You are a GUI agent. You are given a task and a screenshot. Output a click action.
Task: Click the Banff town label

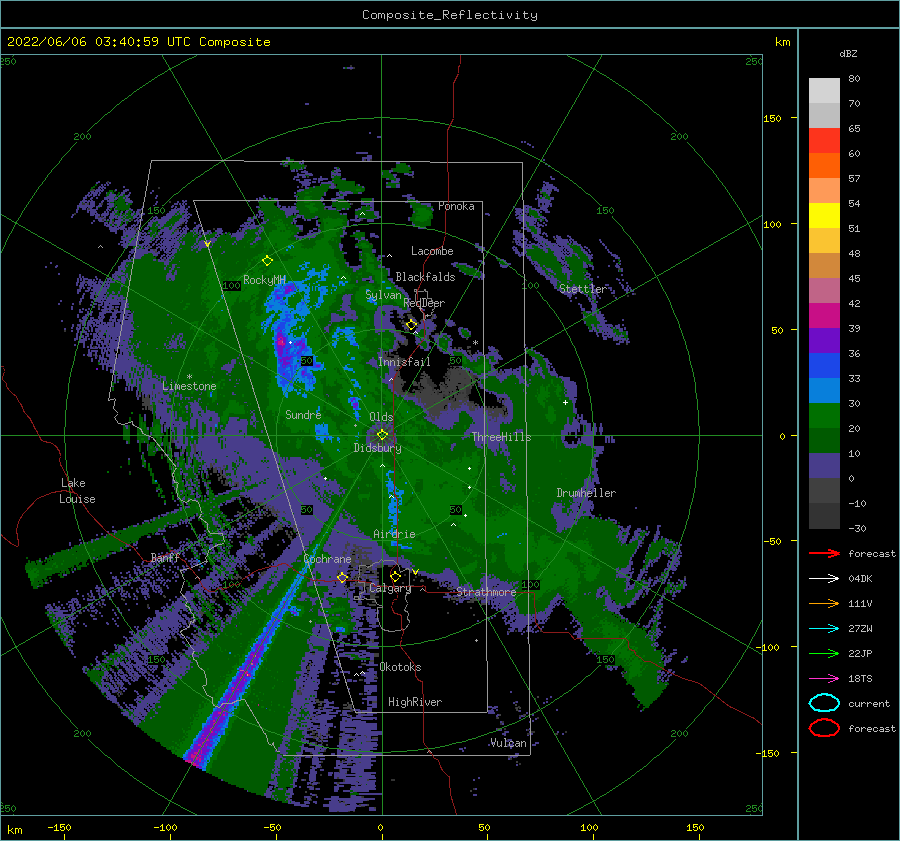[x=165, y=557]
